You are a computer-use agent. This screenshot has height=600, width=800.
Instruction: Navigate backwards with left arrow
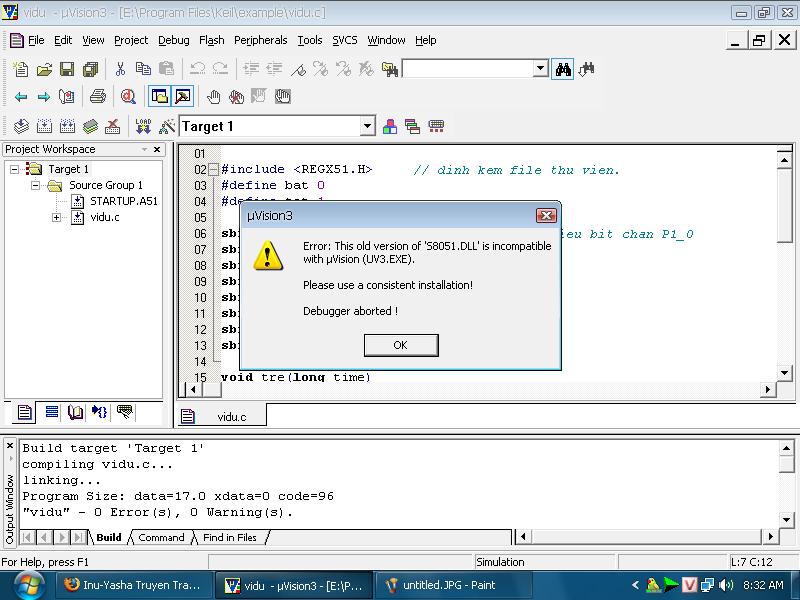[x=21, y=96]
